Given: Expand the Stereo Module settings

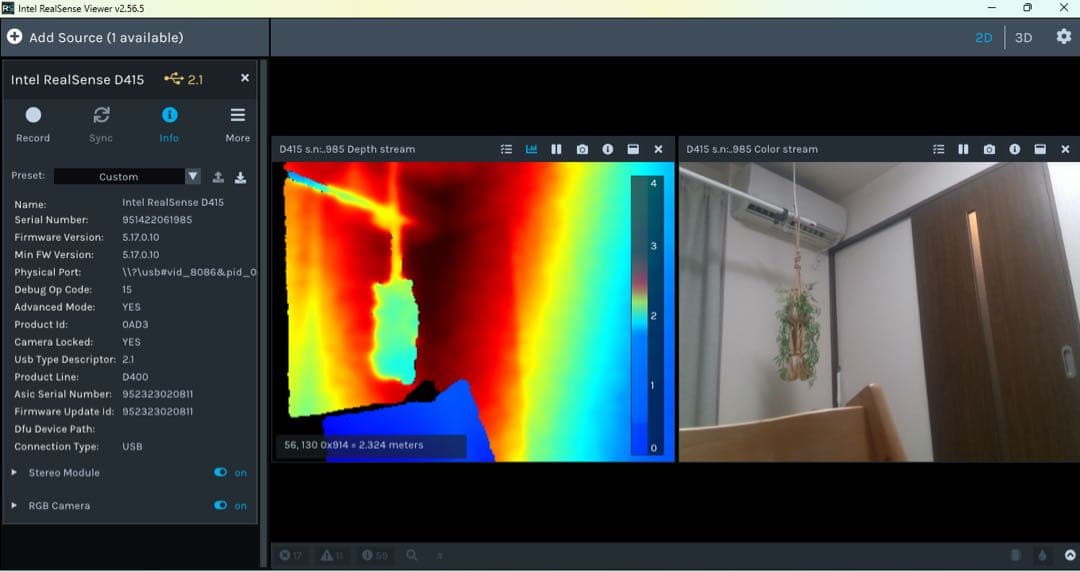Looking at the screenshot, I should [15, 473].
